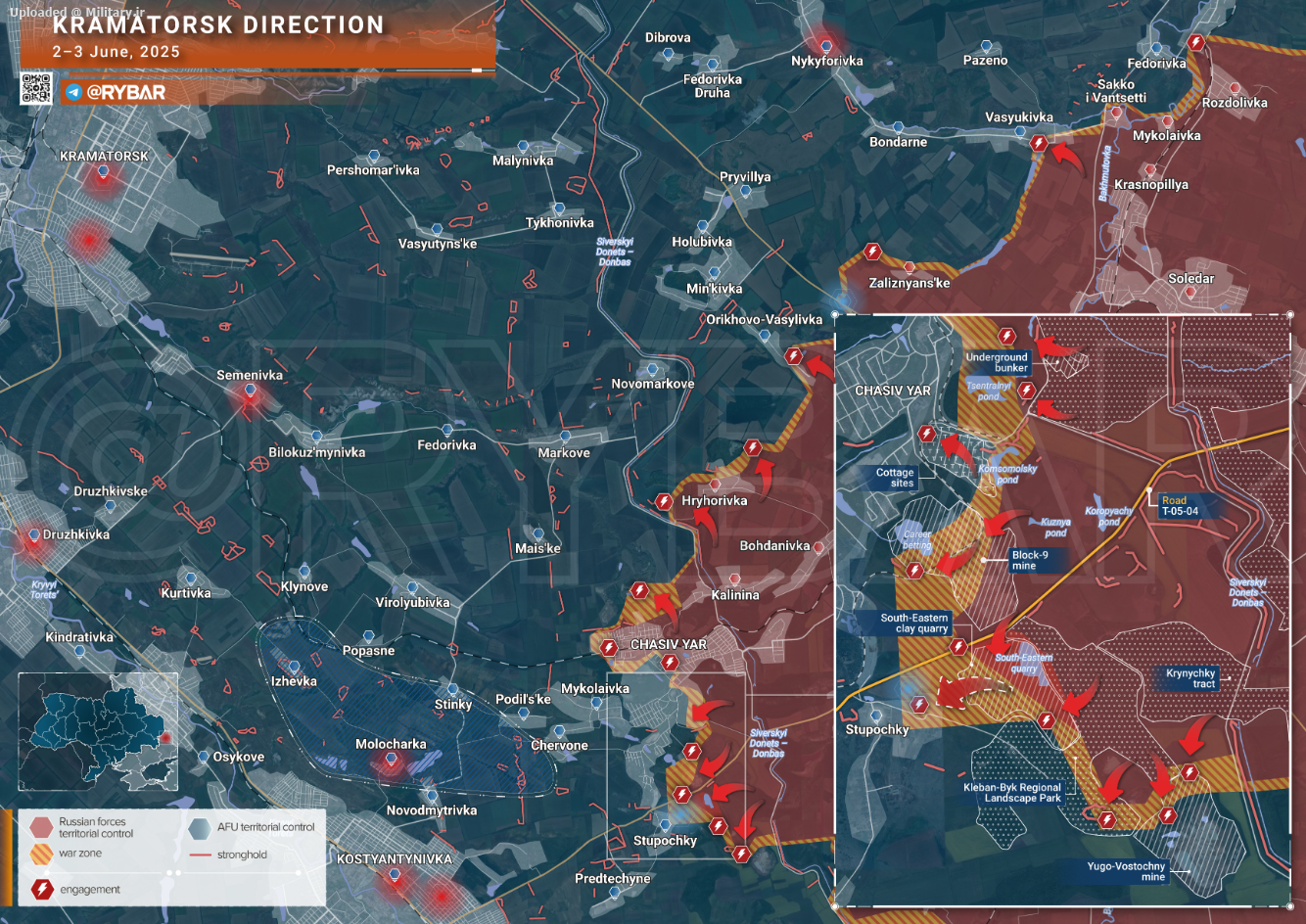The image size is (1306, 924).
Task: Click the red strike marker at Semenivka
Action: pyautogui.click(x=250, y=395)
